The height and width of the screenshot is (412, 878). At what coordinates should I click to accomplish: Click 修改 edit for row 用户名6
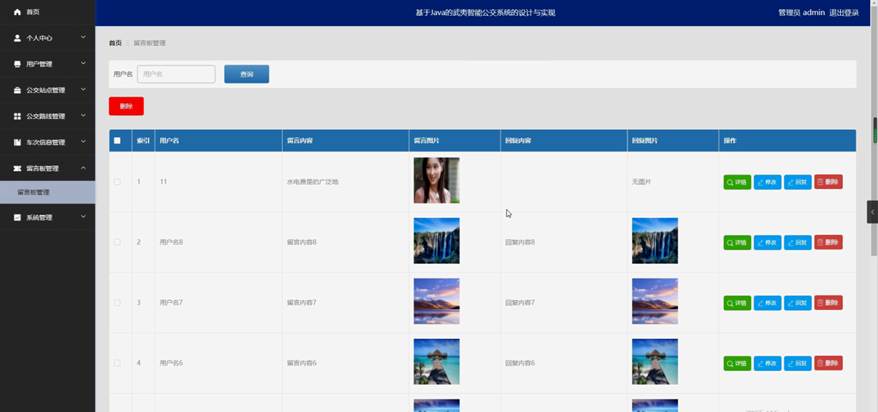(x=767, y=363)
